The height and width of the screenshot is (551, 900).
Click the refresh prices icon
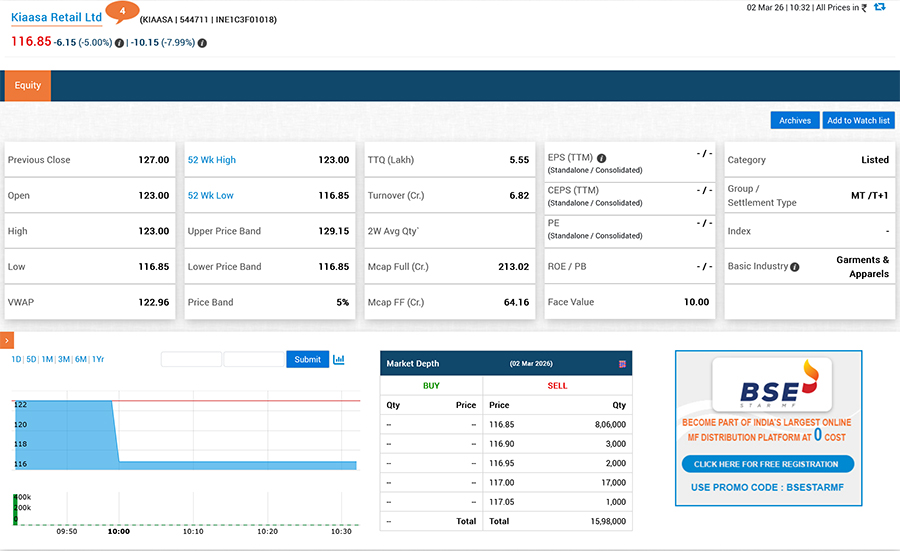(x=879, y=7)
